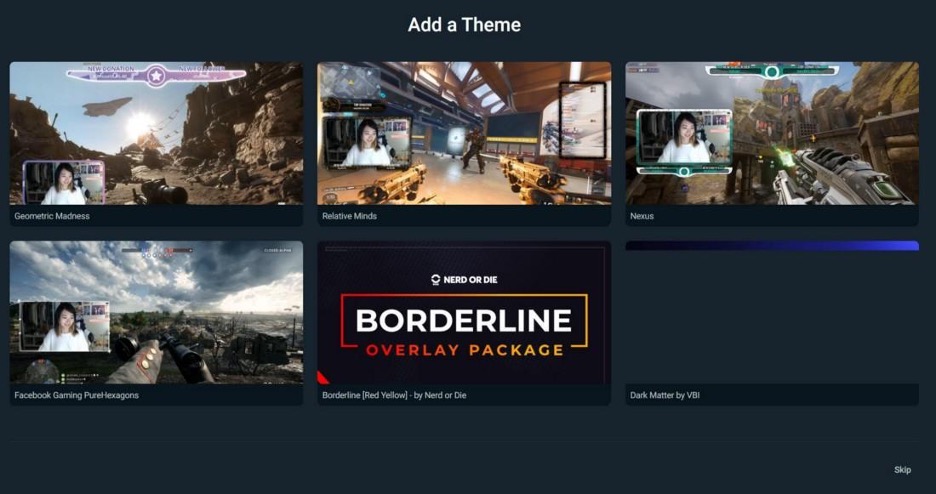Screen dimensions: 936x494
Task: Select the Geometric Madness theme thumbnail
Action: pos(156,133)
